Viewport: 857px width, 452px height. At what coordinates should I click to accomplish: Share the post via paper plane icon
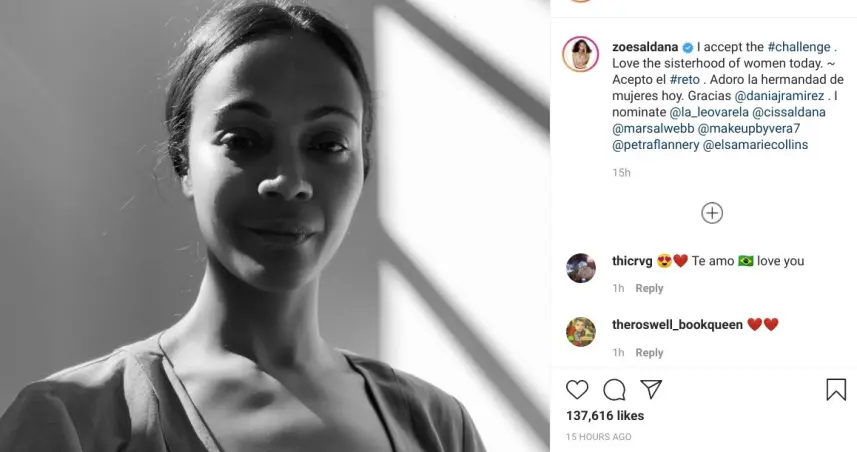[x=651, y=389]
